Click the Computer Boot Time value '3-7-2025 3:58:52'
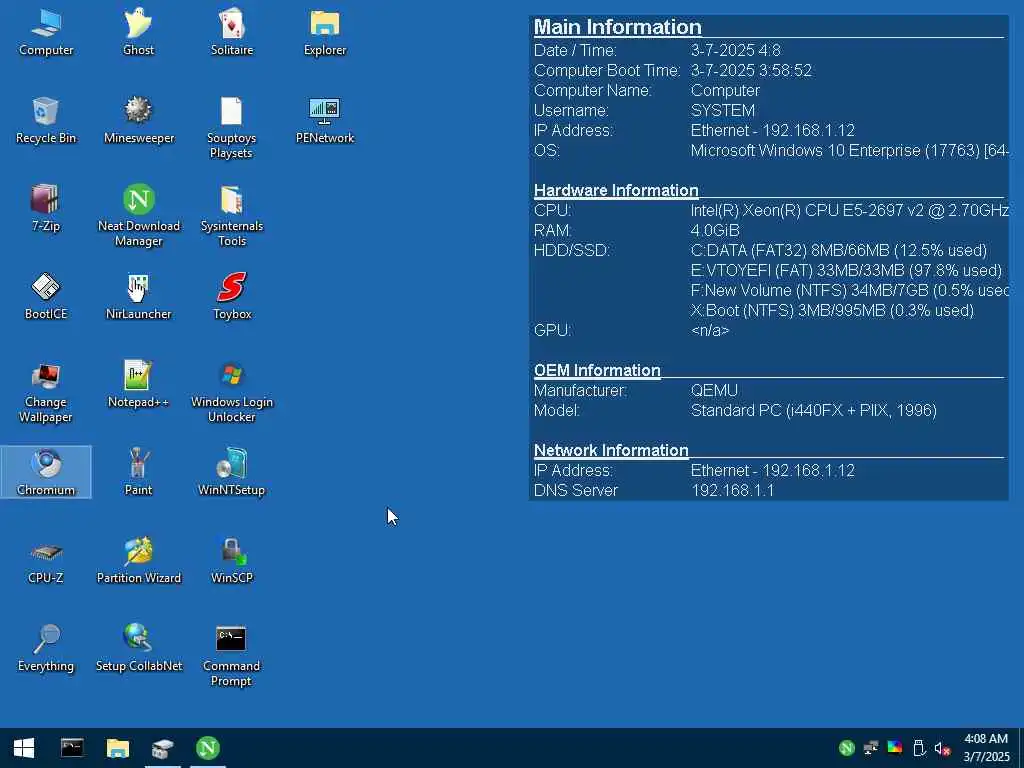Screen dimensions: 1024x768 tap(751, 70)
